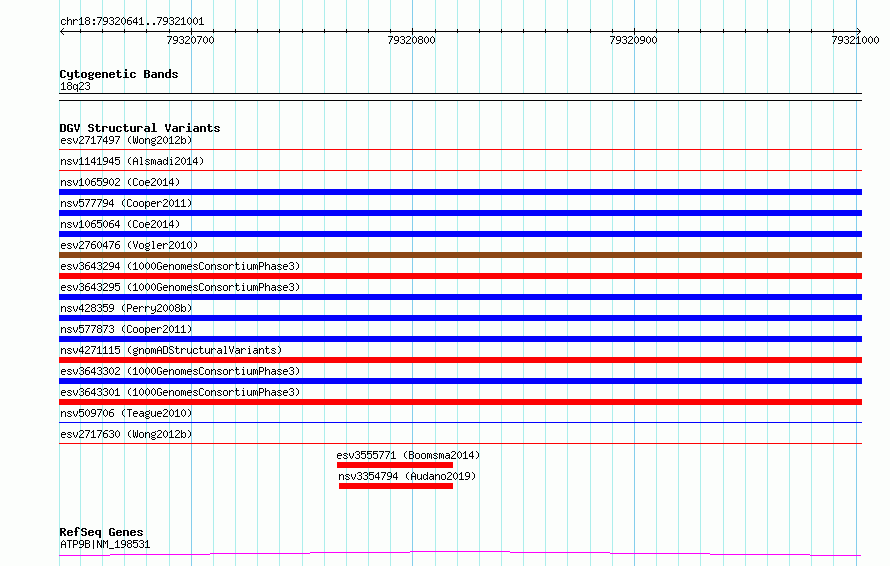Click the blue bar of esv3643302
This screenshot has height=566, width=890.
(460, 381)
